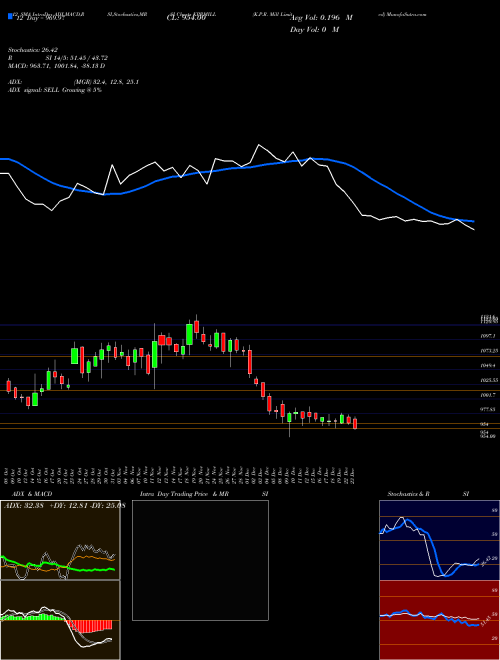Image resolution: width=500 pixels, height=660 pixels.
Task: Click the blue 12 Day SMA legend square
Action: (x=10, y=16)
